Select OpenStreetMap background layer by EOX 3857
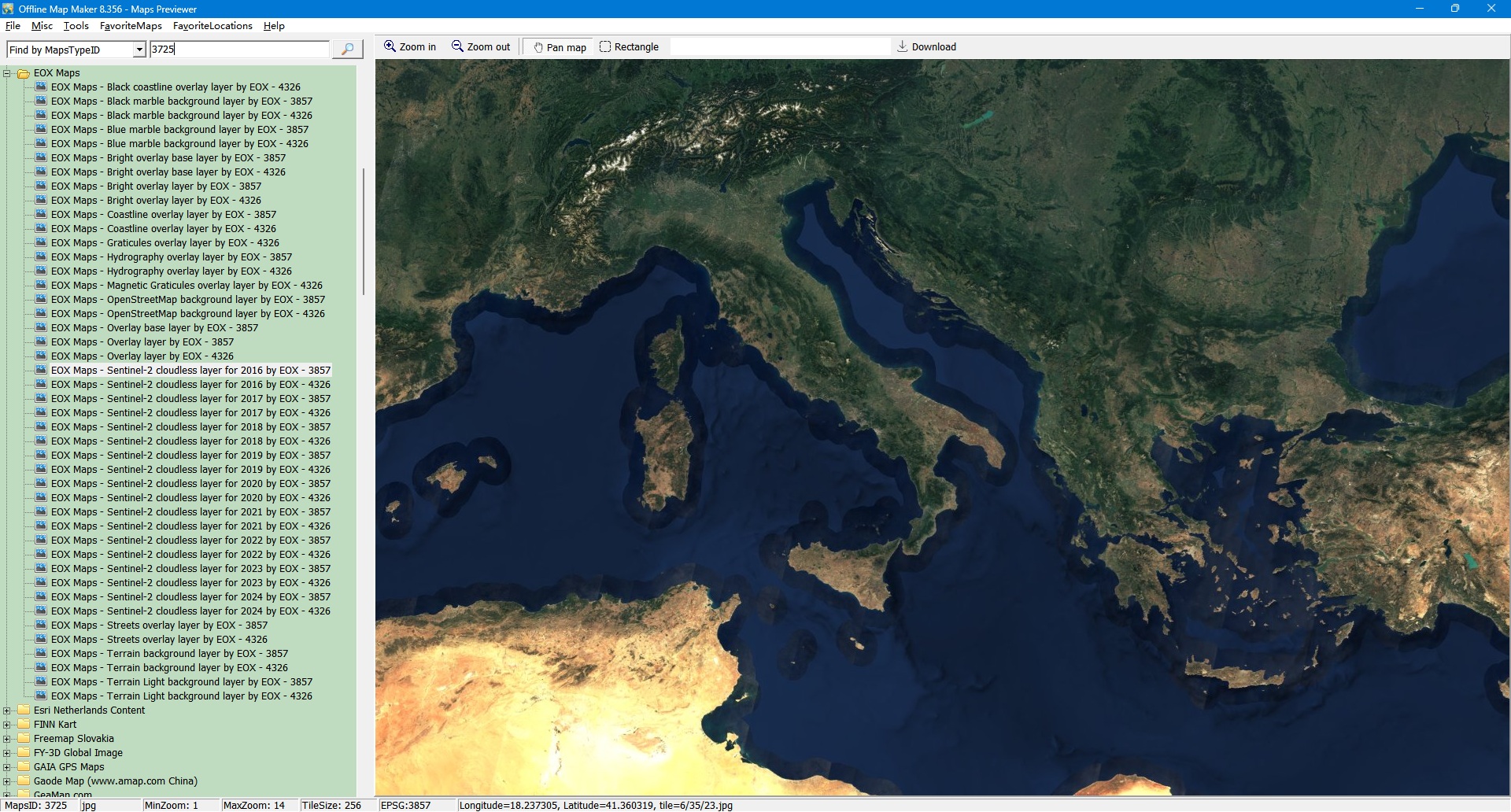The width and height of the screenshot is (1511, 812). coord(187,300)
